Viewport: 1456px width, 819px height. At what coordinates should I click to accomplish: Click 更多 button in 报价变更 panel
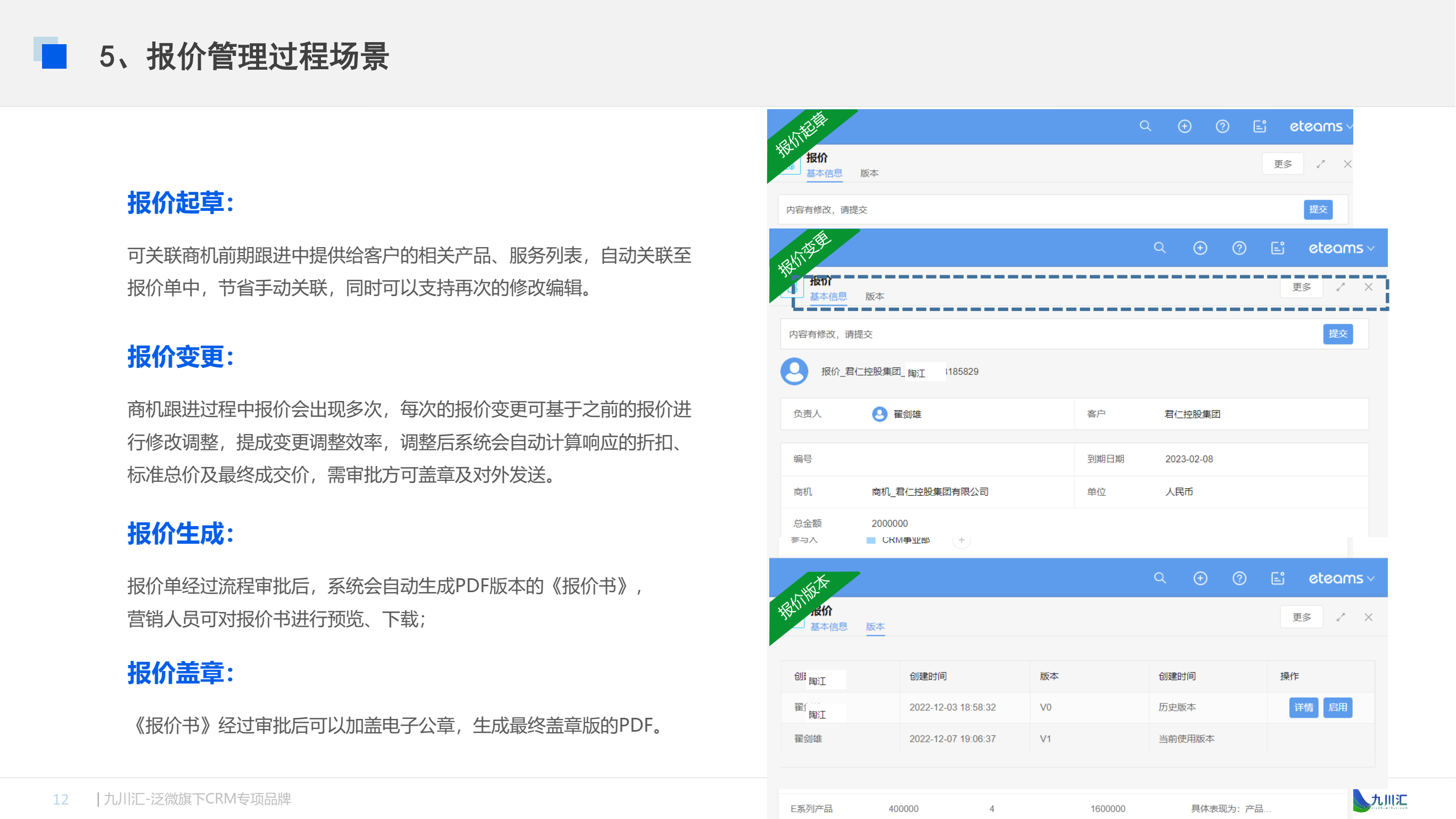(x=1301, y=287)
